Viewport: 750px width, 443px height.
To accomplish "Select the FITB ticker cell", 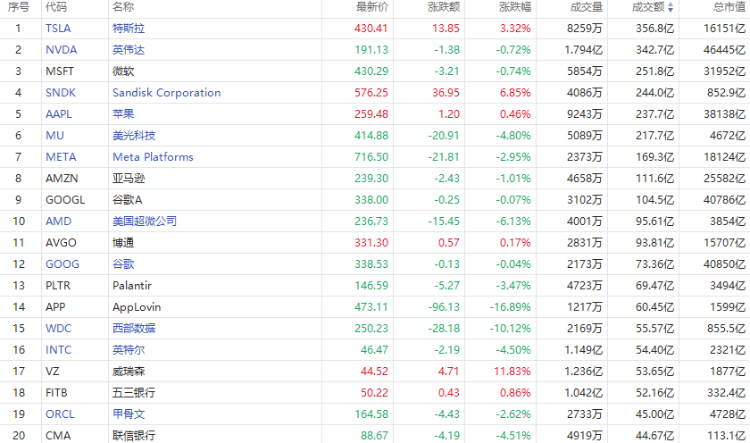I will coord(56,393).
